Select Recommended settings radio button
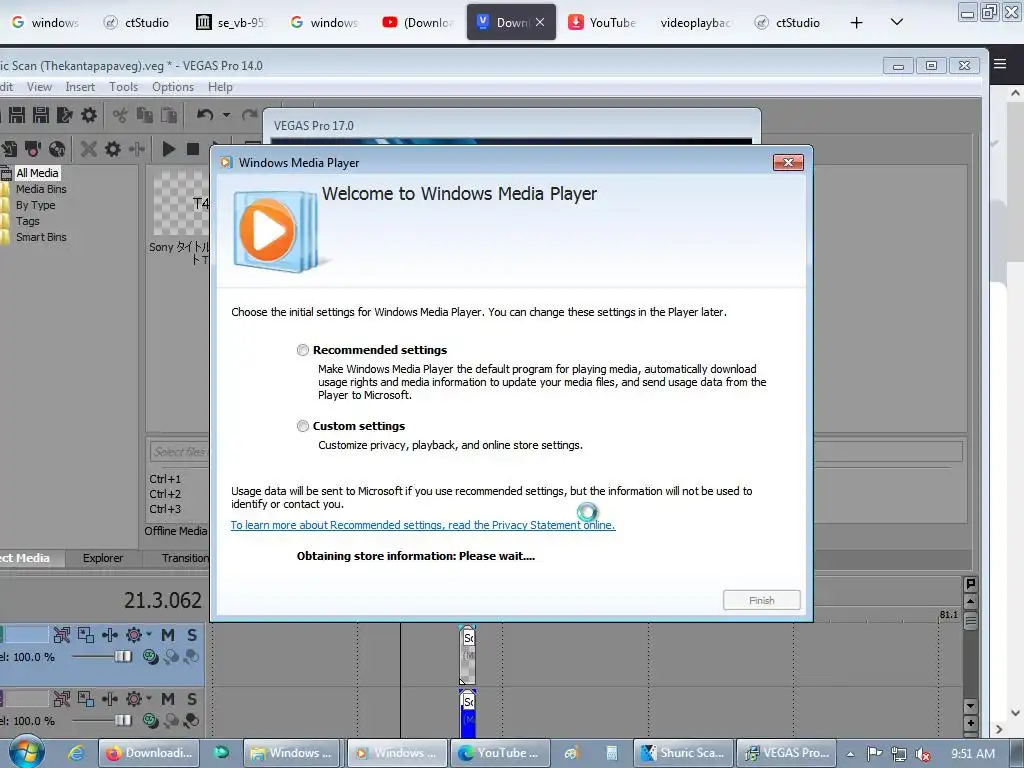 302,350
